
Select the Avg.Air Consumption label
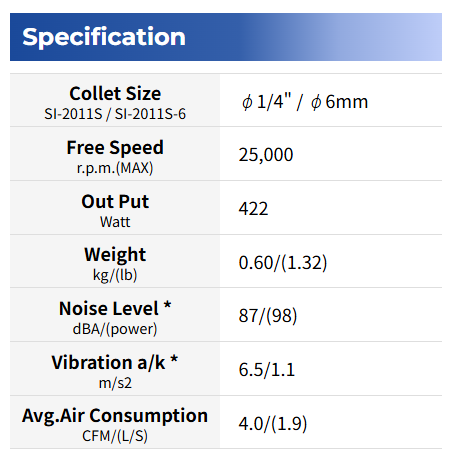click(115, 416)
